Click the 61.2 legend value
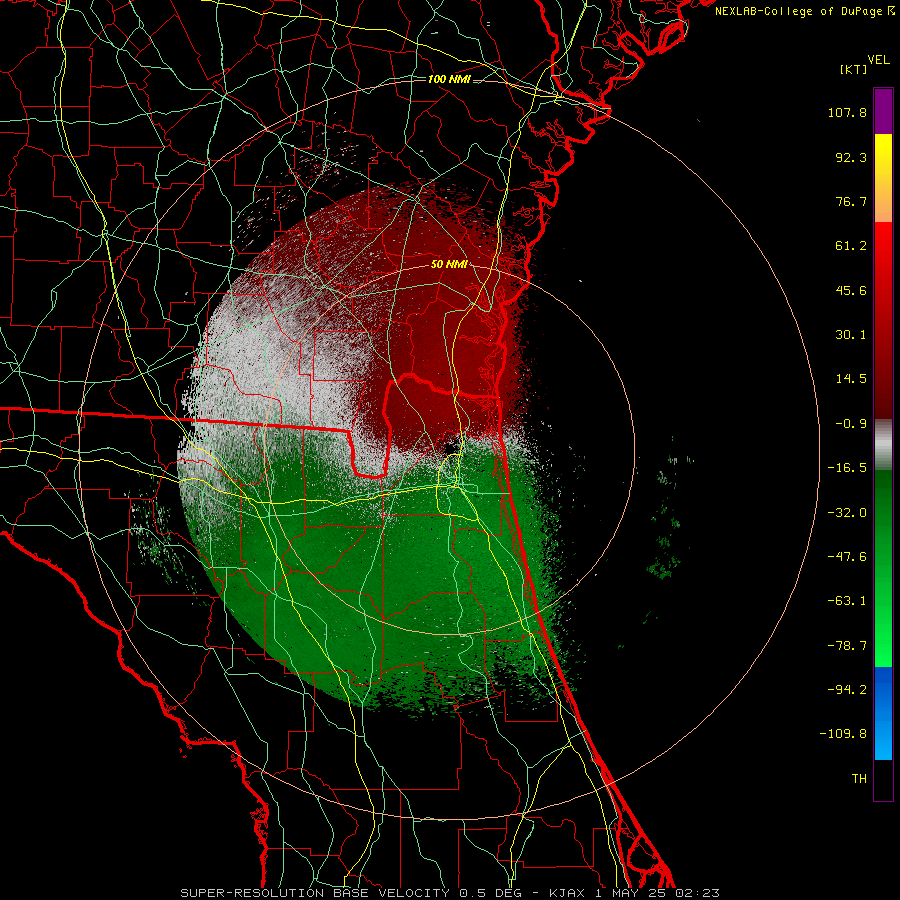 pos(851,246)
